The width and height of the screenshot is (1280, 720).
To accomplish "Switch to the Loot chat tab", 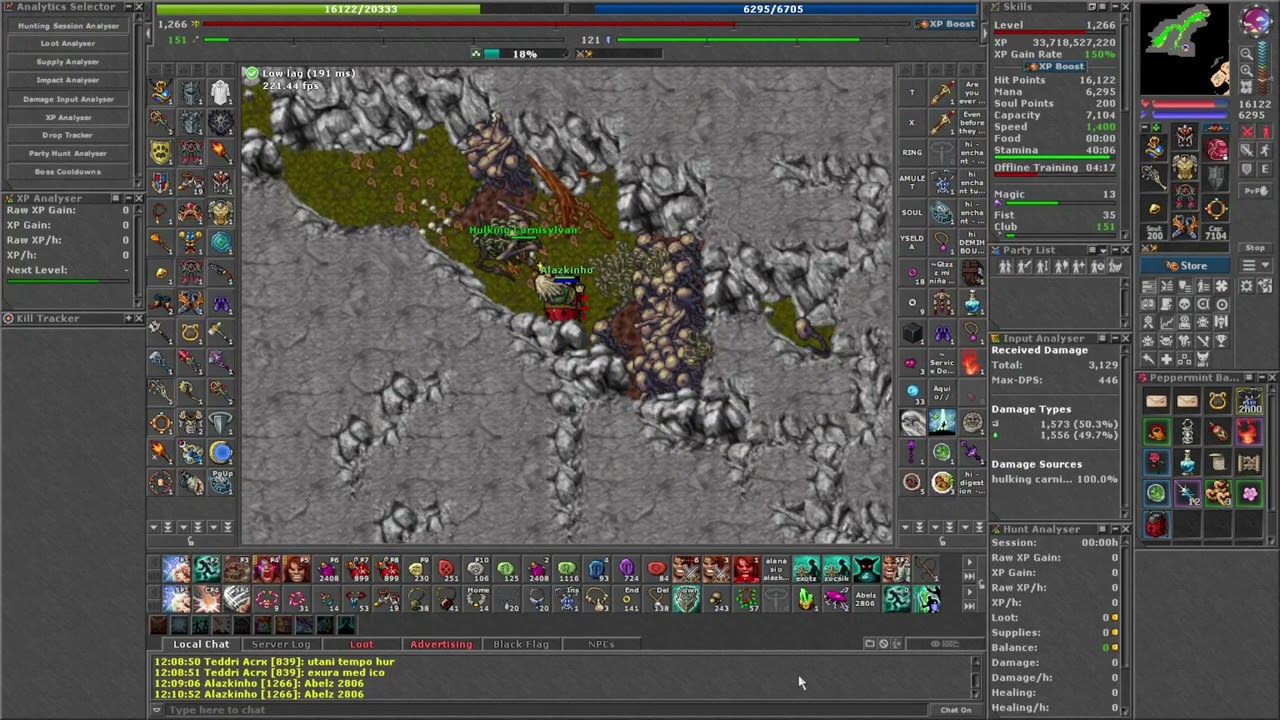I will click(361, 645).
